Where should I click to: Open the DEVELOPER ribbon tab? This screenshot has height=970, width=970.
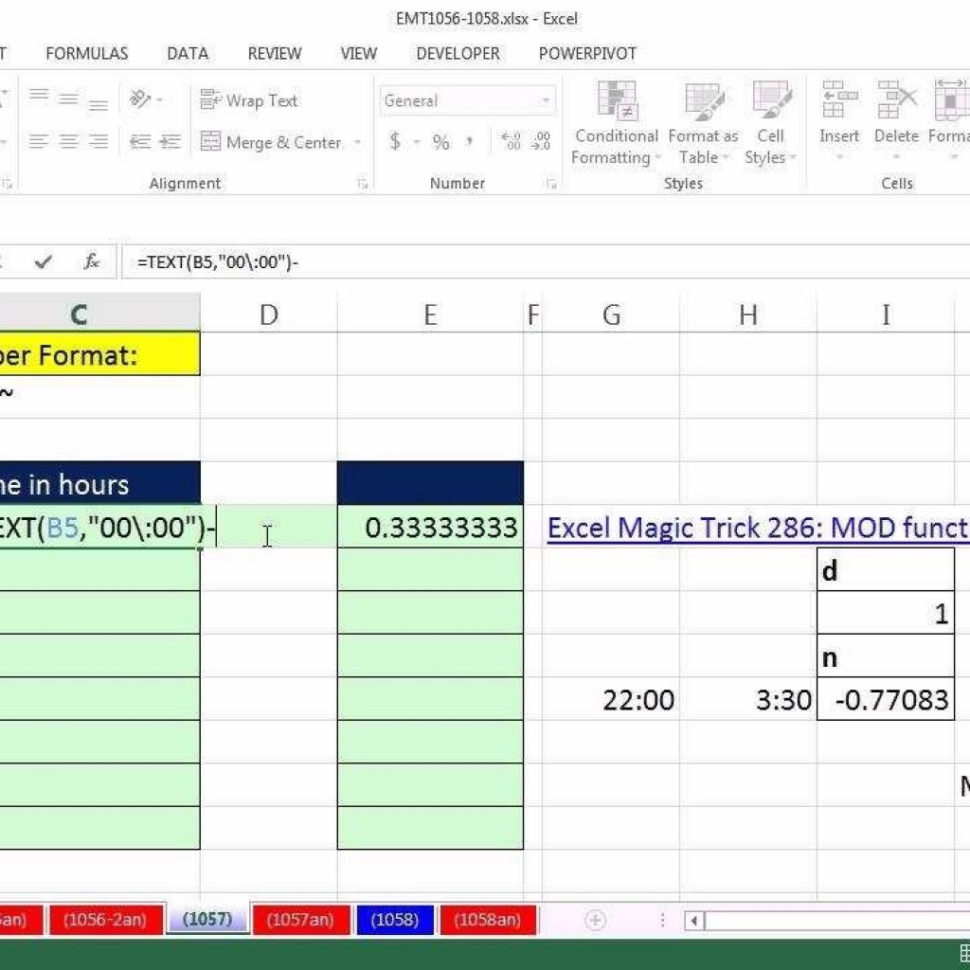[x=457, y=53]
